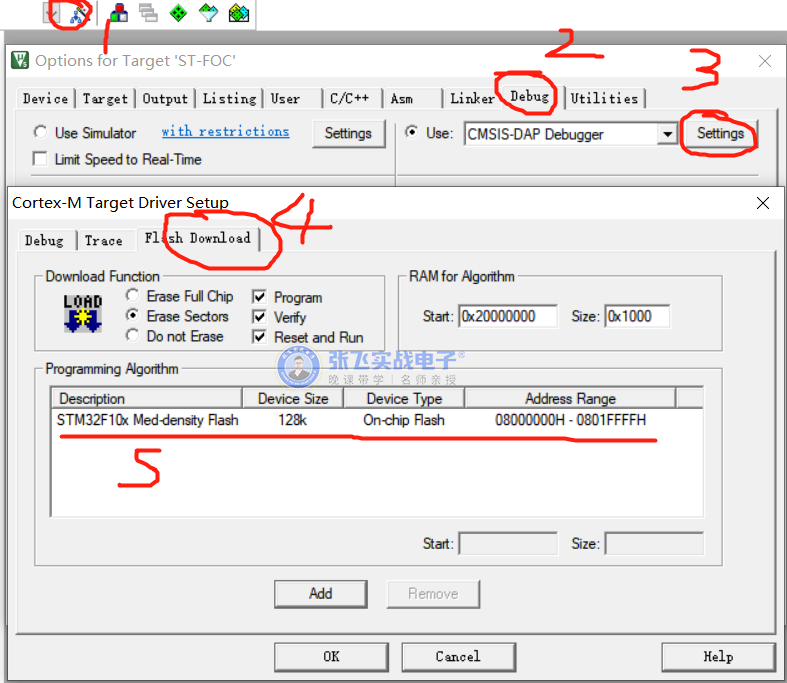Toggle the Verify checkbox
Screen dimensions: 787x683
259,317
